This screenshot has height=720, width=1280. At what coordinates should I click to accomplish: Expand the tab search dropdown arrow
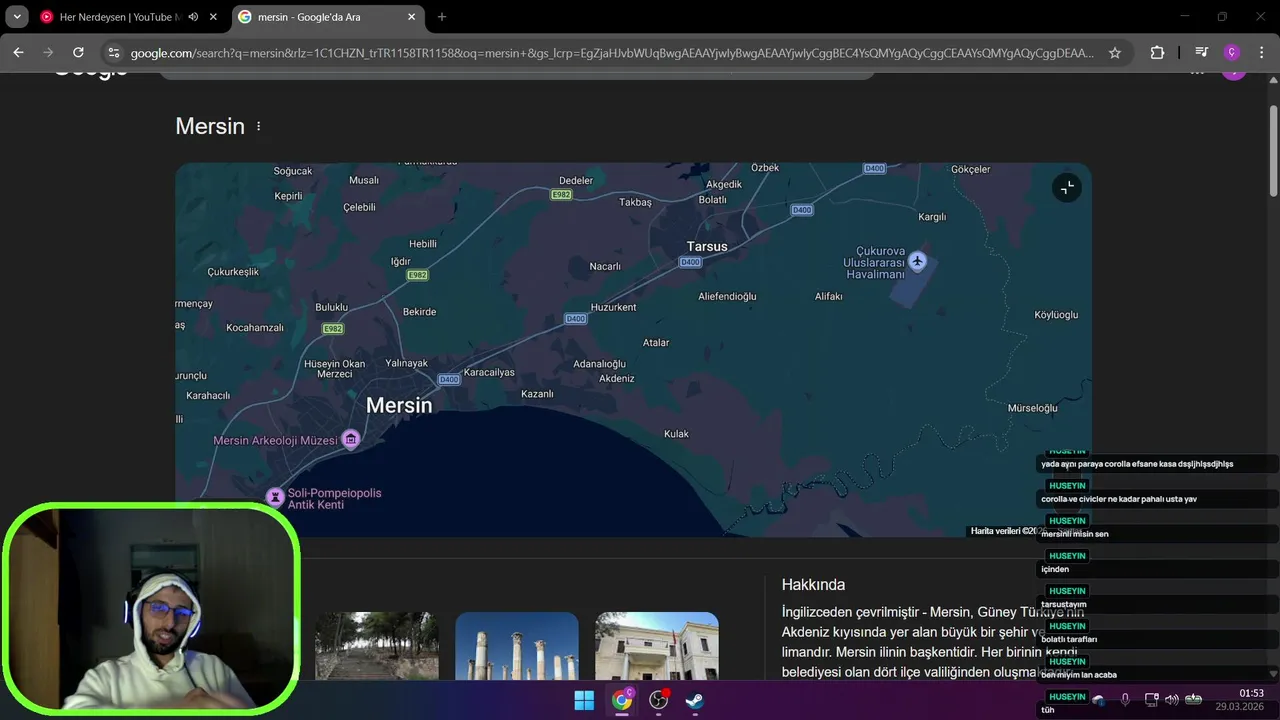click(x=17, y=17)
